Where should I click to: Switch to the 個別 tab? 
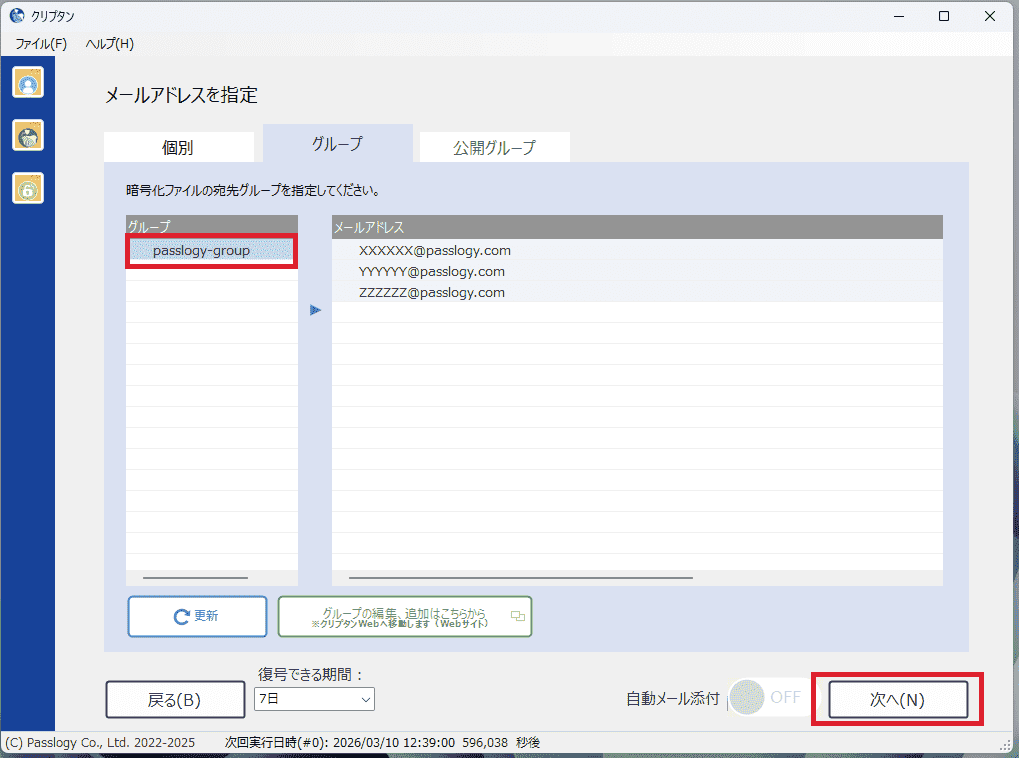pos(178,148)
